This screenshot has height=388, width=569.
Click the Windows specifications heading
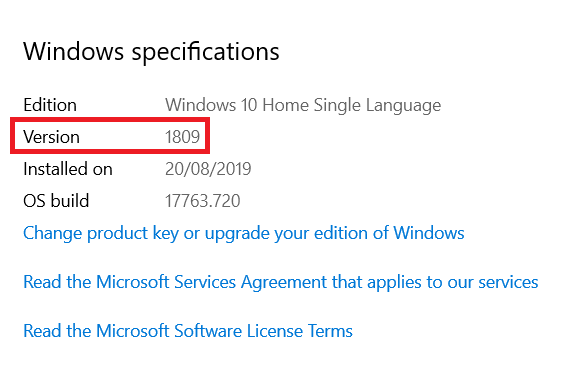(151, 52)
